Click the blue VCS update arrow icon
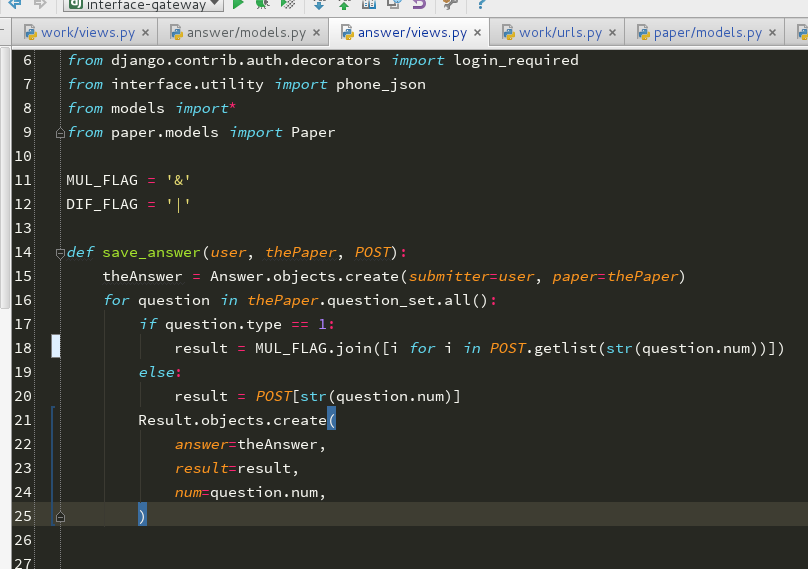 point(319,4)
